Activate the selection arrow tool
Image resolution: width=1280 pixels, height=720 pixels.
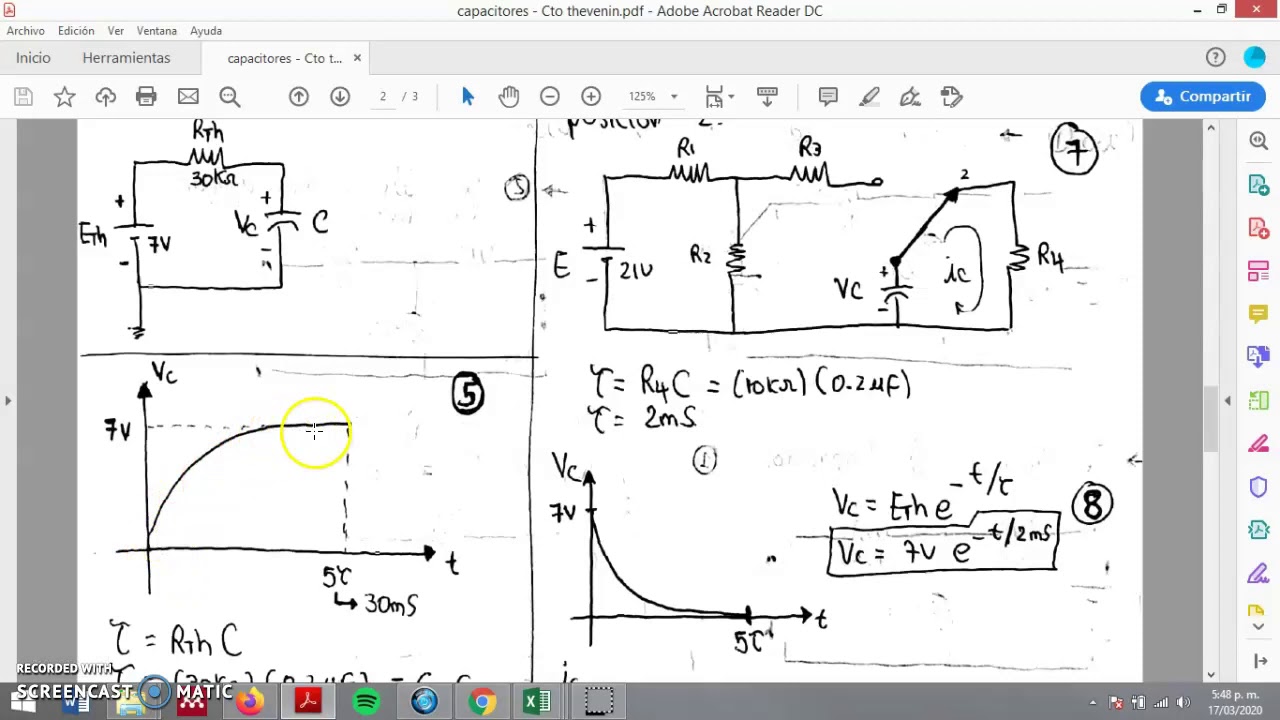tap(468, 96)
